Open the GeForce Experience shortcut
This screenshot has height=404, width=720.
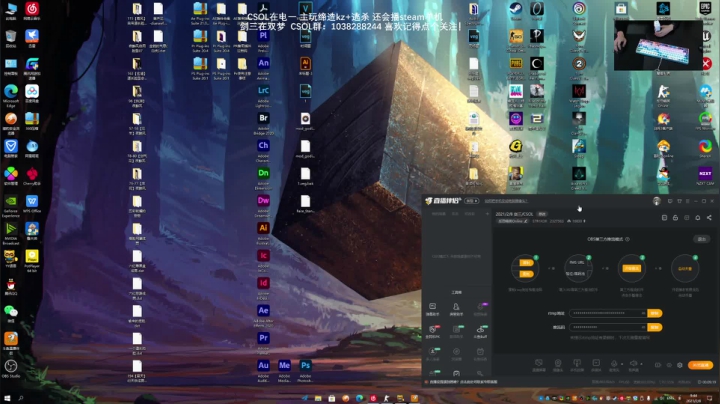11,205
